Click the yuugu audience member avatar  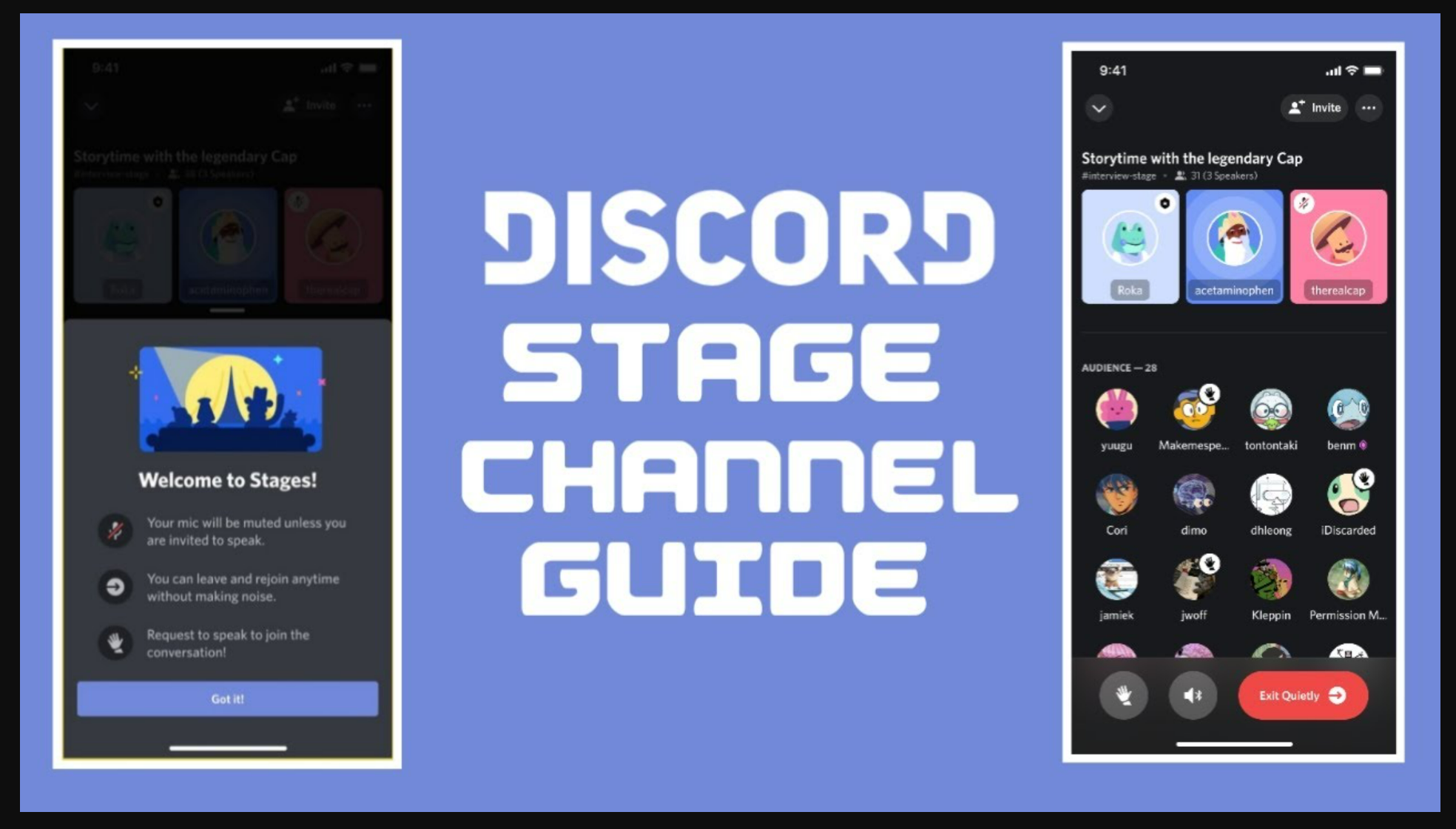tap(1117, 409)
